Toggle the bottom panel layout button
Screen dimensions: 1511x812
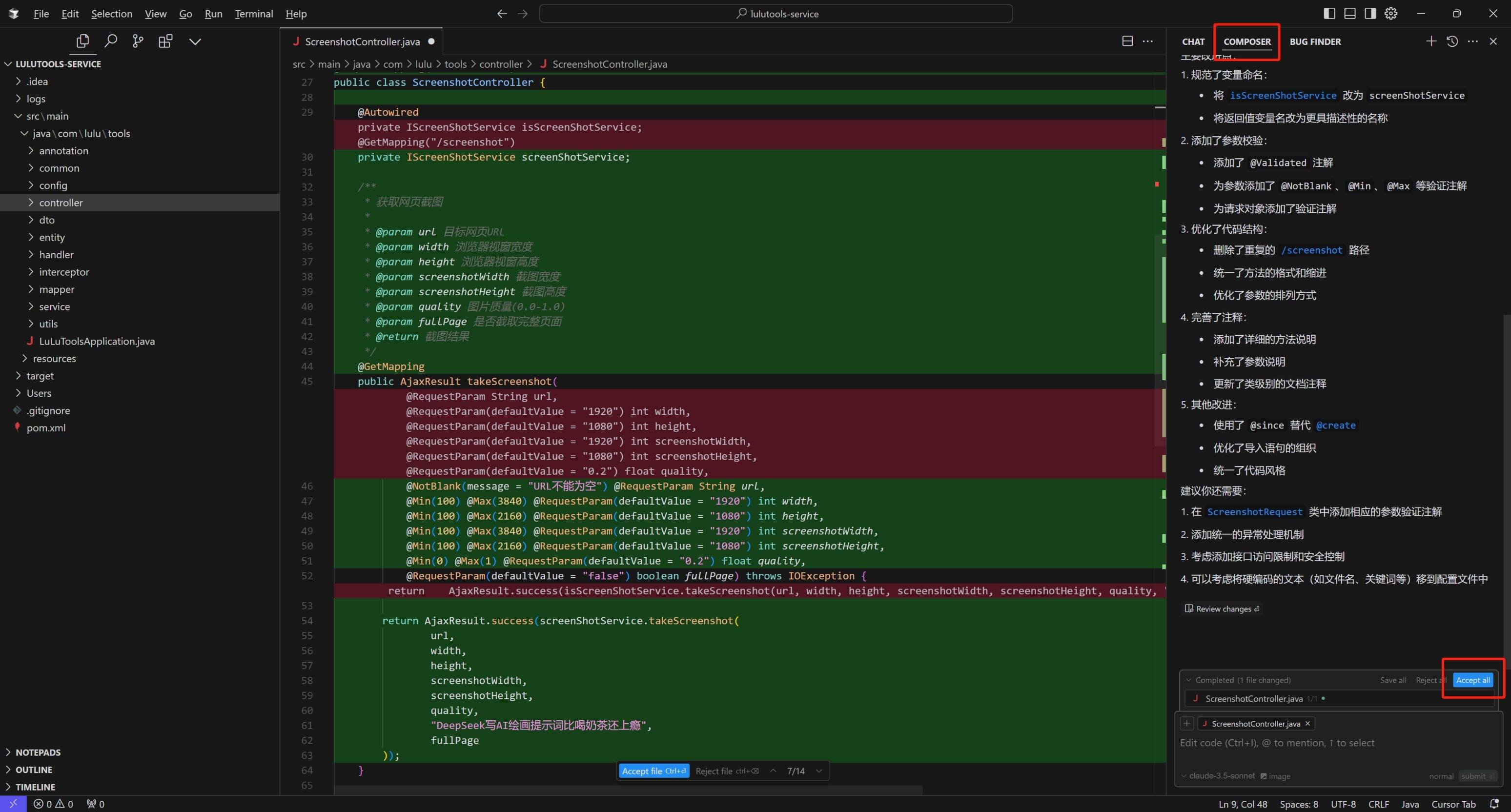1349,14
